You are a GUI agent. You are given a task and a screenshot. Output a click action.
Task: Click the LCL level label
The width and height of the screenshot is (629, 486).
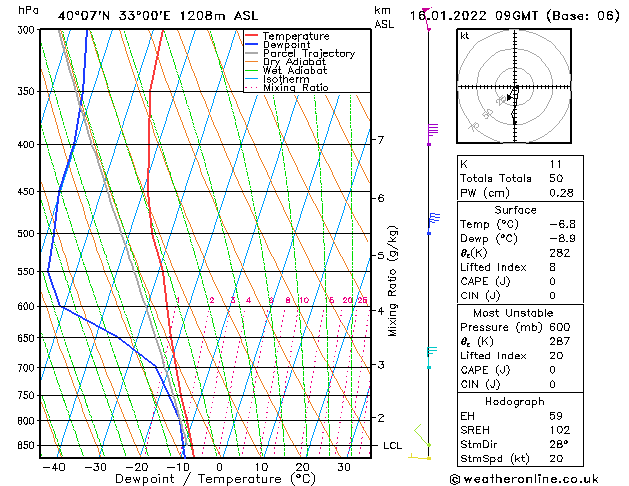(x=392, y=446)
